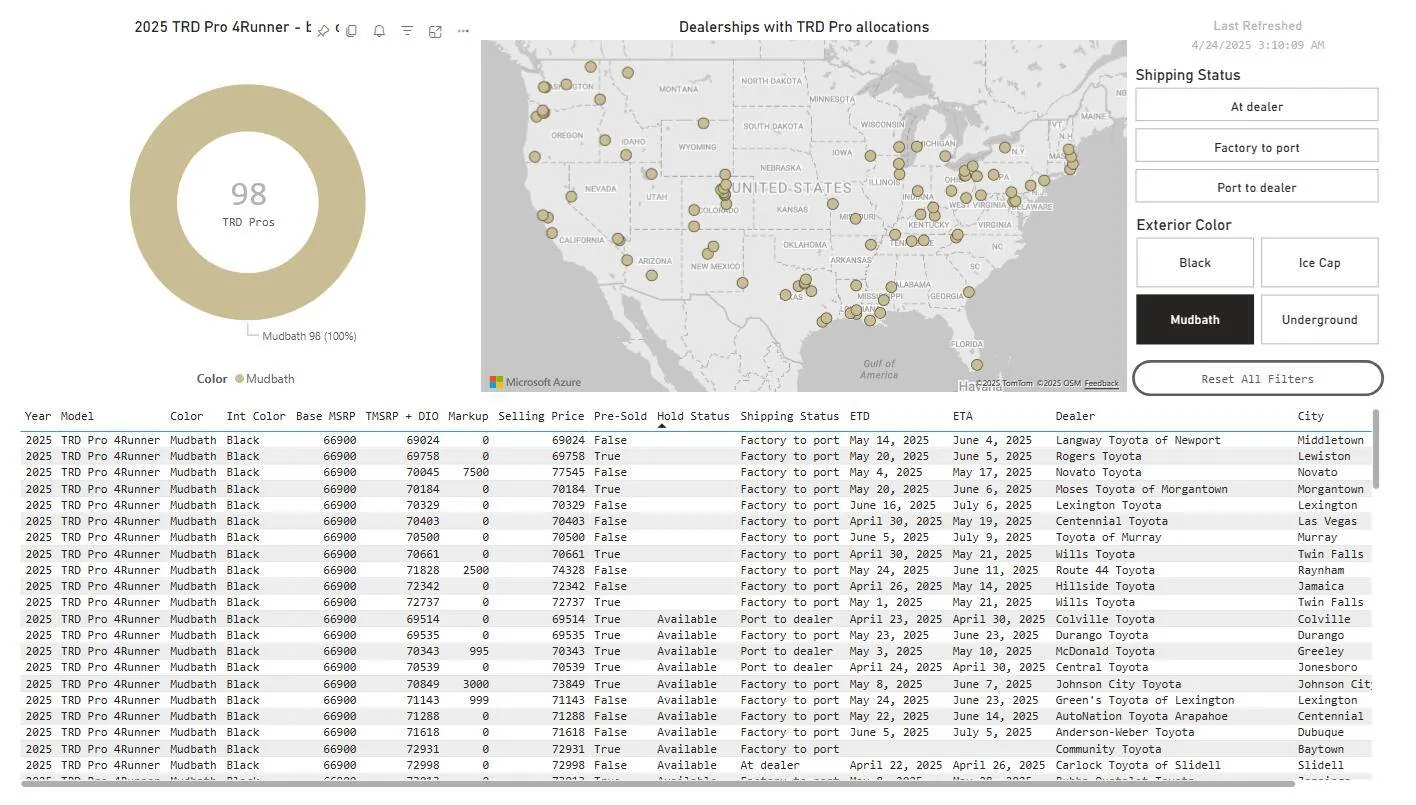
Task: Sort table by Selling Price column header
Action: pyautogui.click(x=541, y=416)
